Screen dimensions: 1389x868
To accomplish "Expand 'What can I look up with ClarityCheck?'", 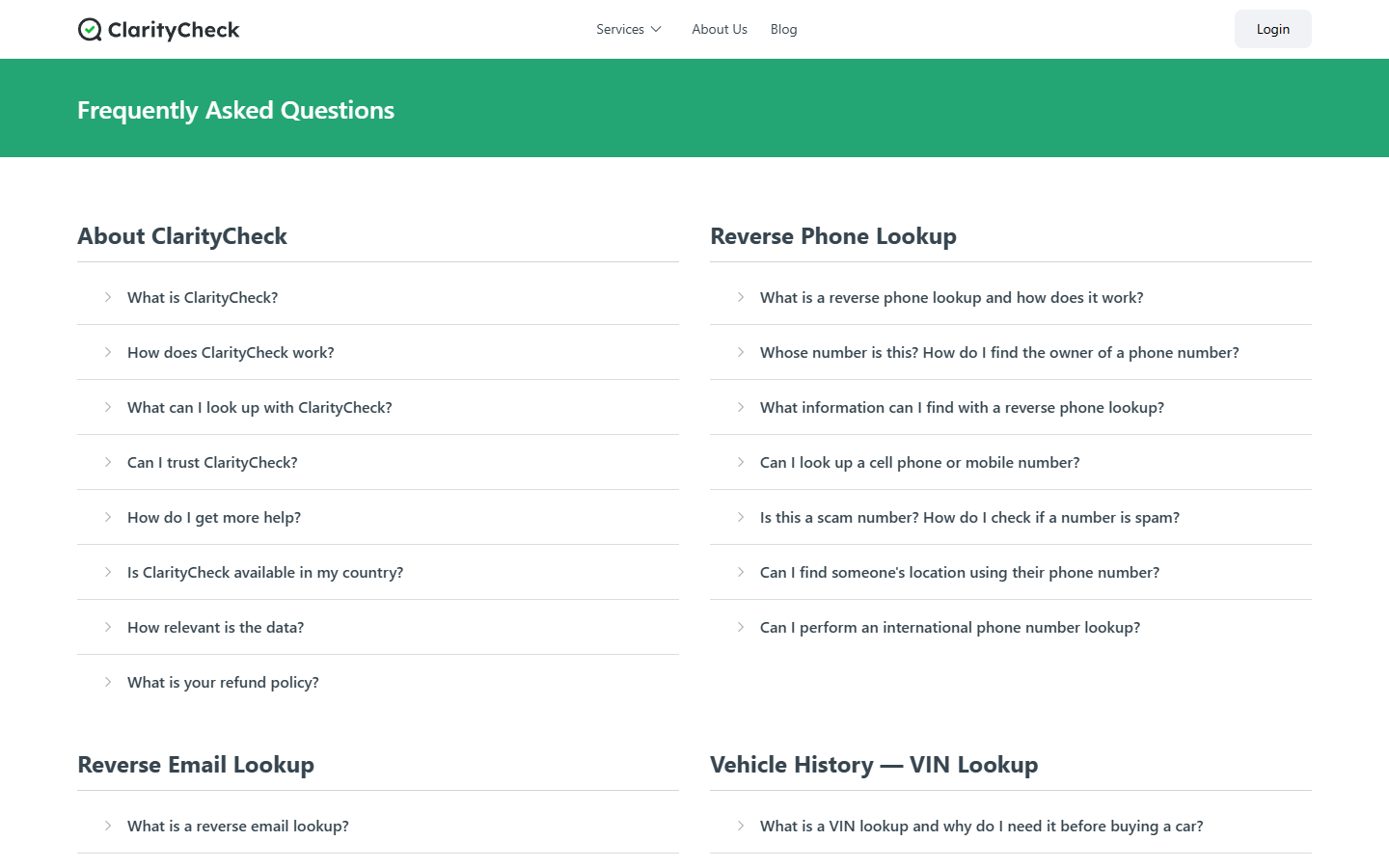I will tap(378, 407).
